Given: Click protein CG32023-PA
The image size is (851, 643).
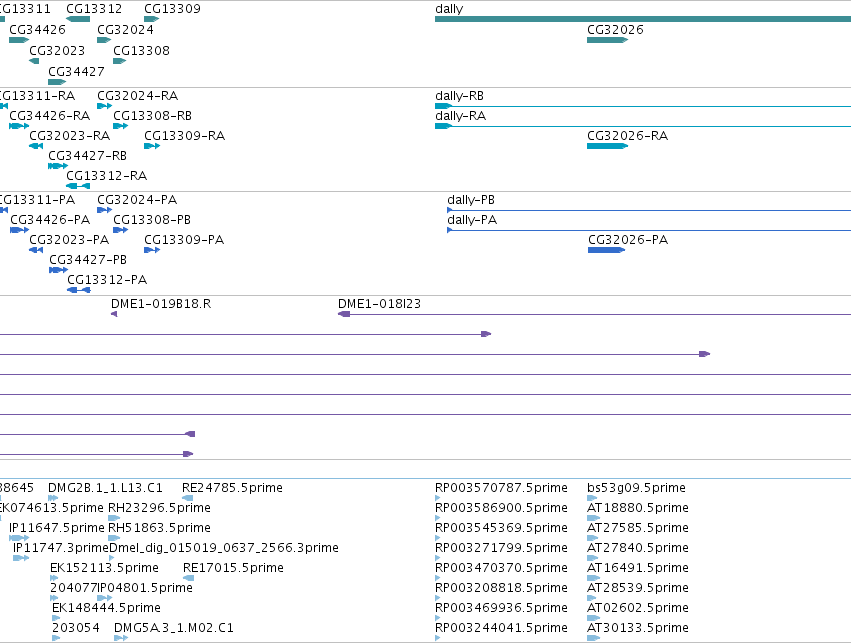Looking at the screenshot, I should coord(36,250).
